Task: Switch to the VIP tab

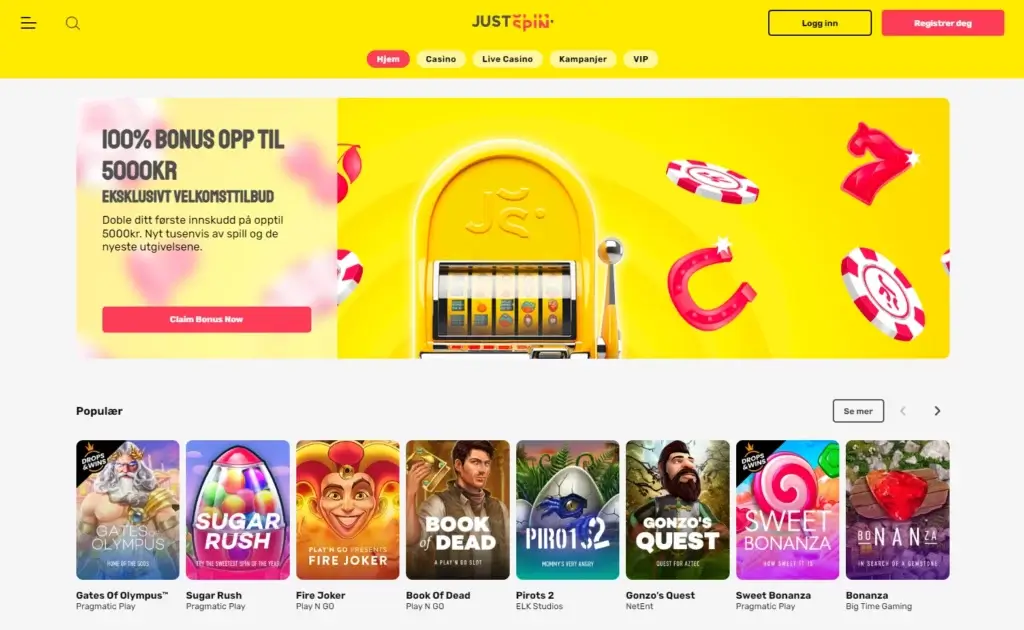Action: pyautogui.click(x=641, y=59)
